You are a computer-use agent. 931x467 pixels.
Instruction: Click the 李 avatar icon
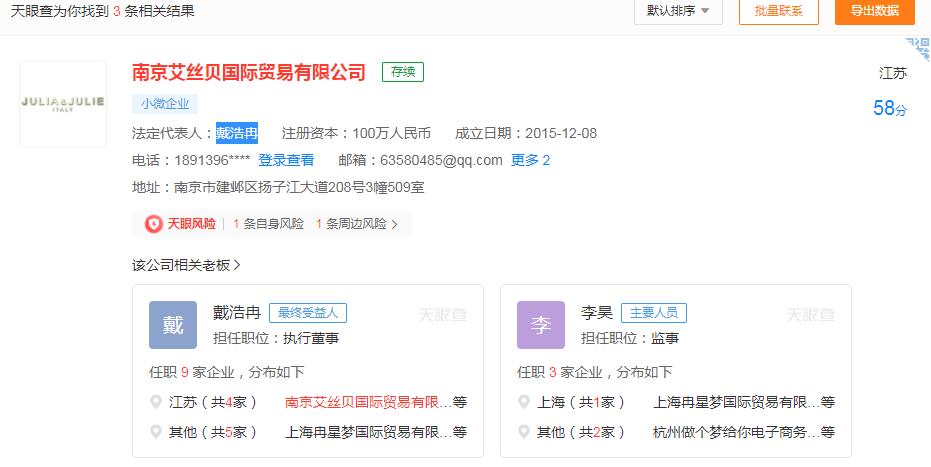(541, 325)
